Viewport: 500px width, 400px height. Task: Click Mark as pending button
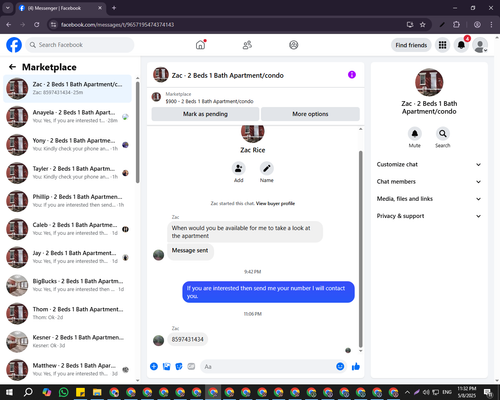point(205,114)
